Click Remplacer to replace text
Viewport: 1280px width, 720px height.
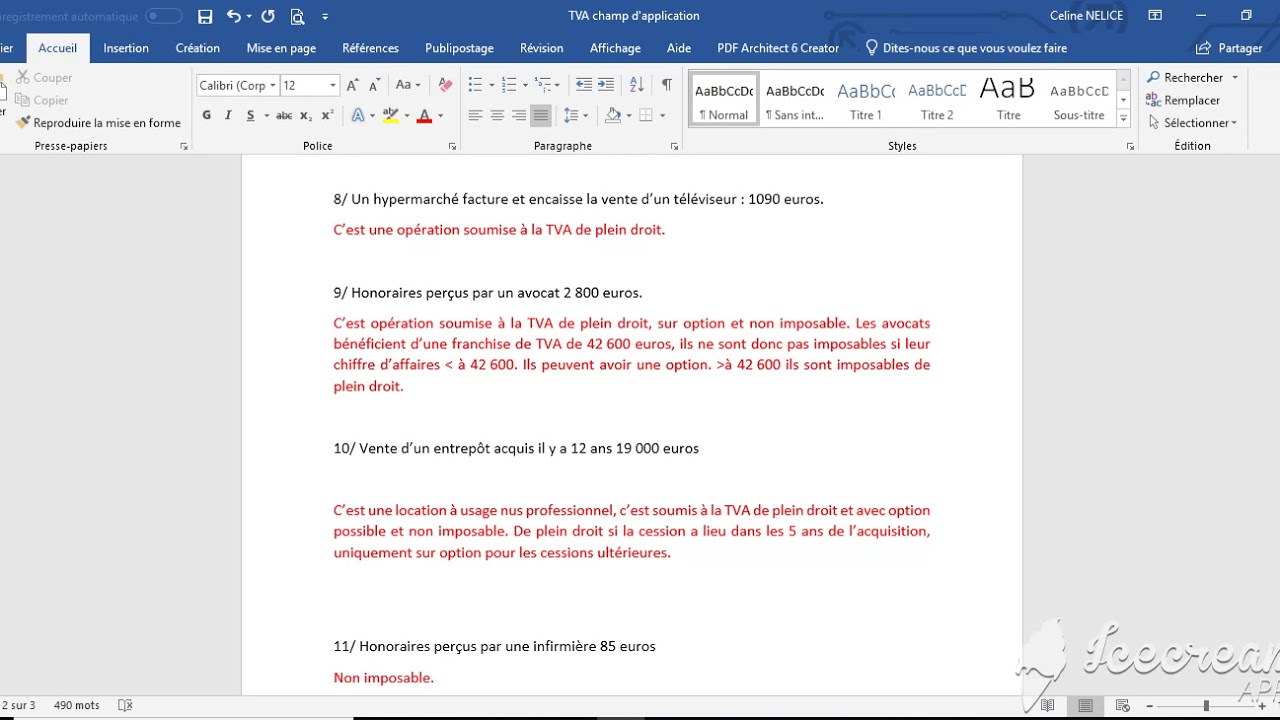click(1184, 100)
